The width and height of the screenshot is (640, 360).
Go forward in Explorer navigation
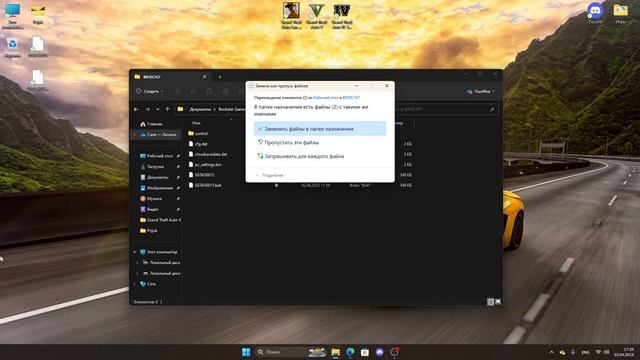(x=147, y=109)
